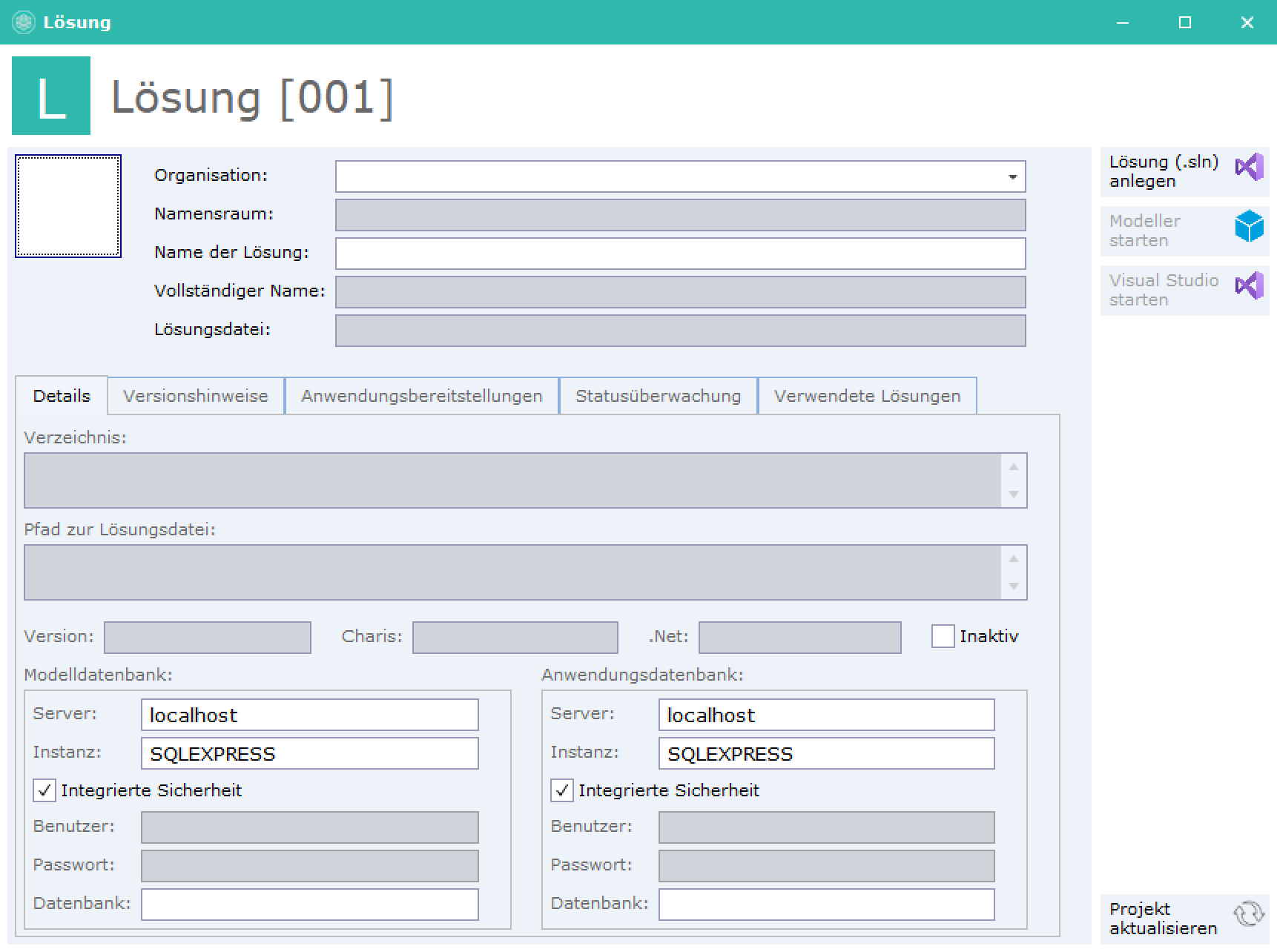Click down arrow of Pfad zur Lösungsdatei scrollbar
1277x952 pixels.
1014,586
